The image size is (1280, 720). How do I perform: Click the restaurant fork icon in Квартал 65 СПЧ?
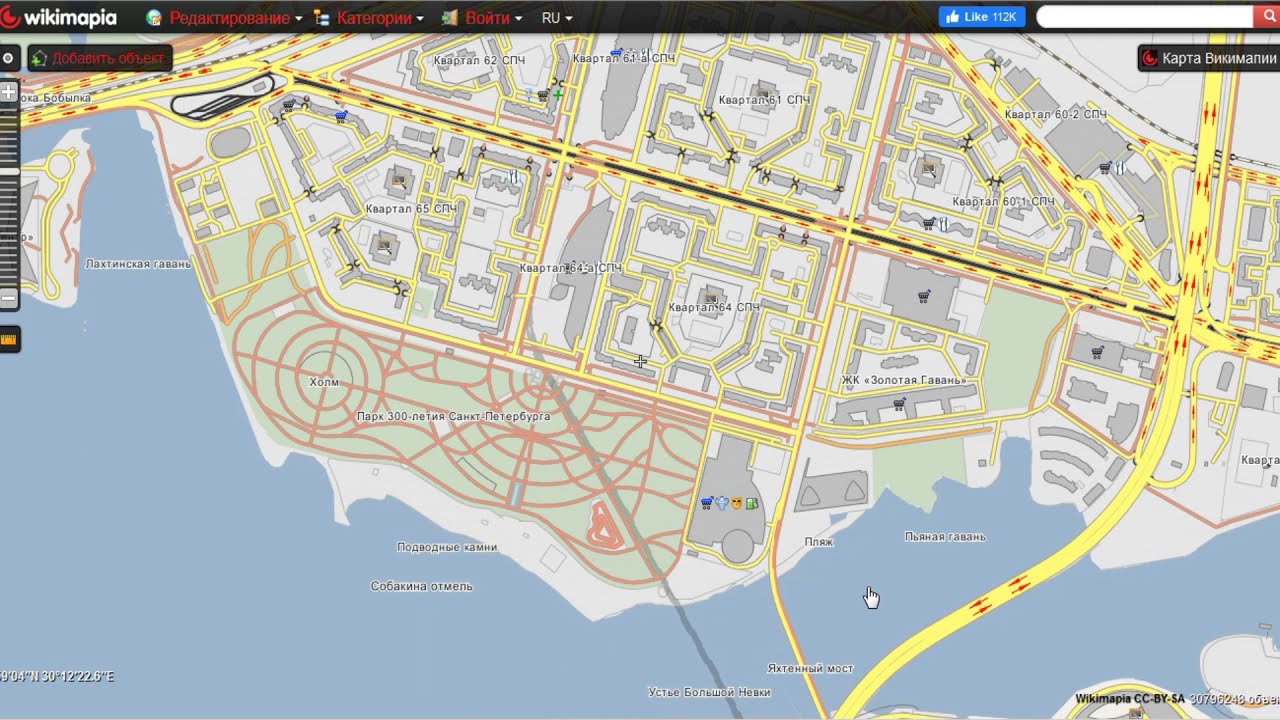514,176
